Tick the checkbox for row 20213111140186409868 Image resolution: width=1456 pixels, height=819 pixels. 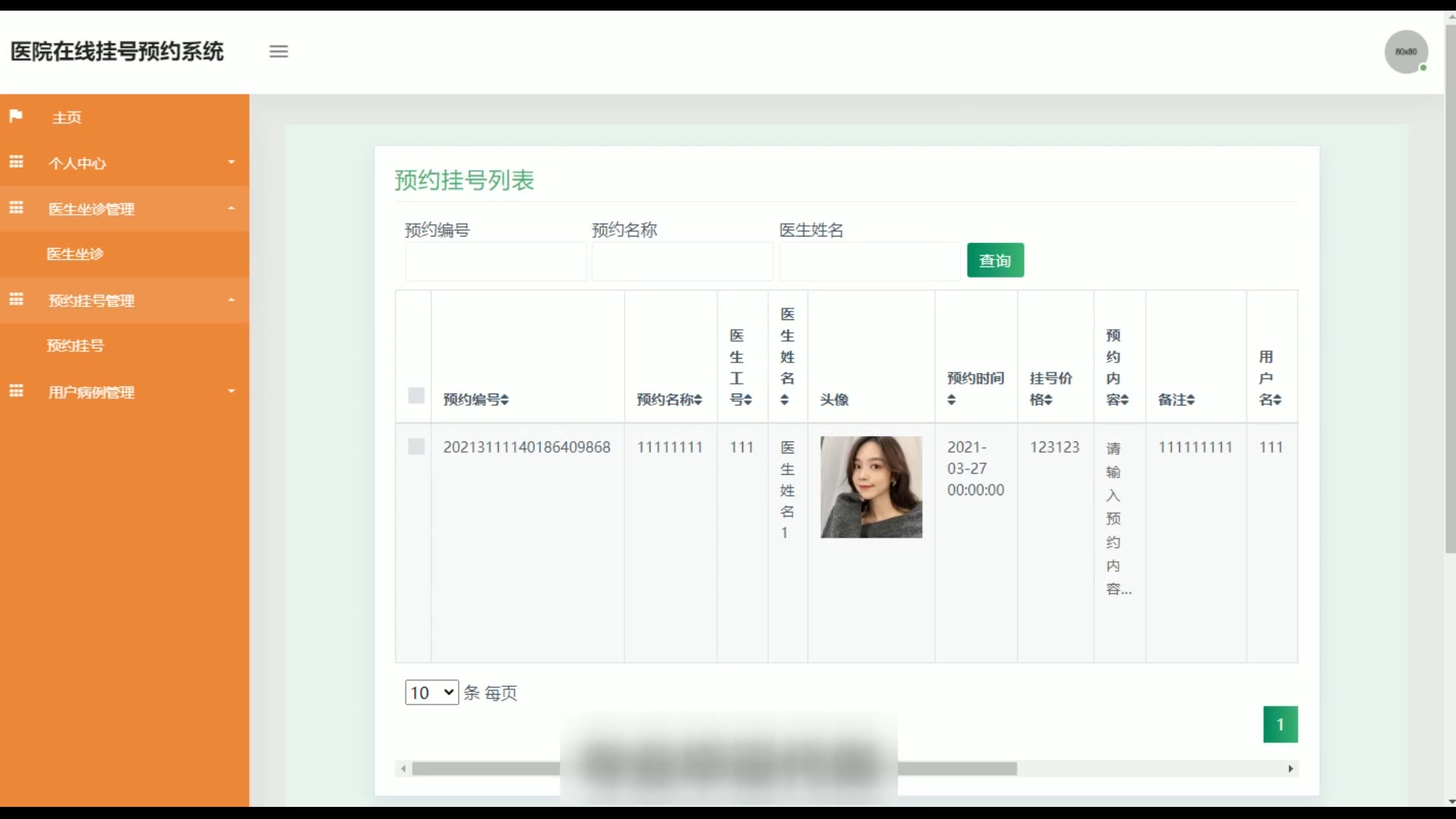[416, 447]
